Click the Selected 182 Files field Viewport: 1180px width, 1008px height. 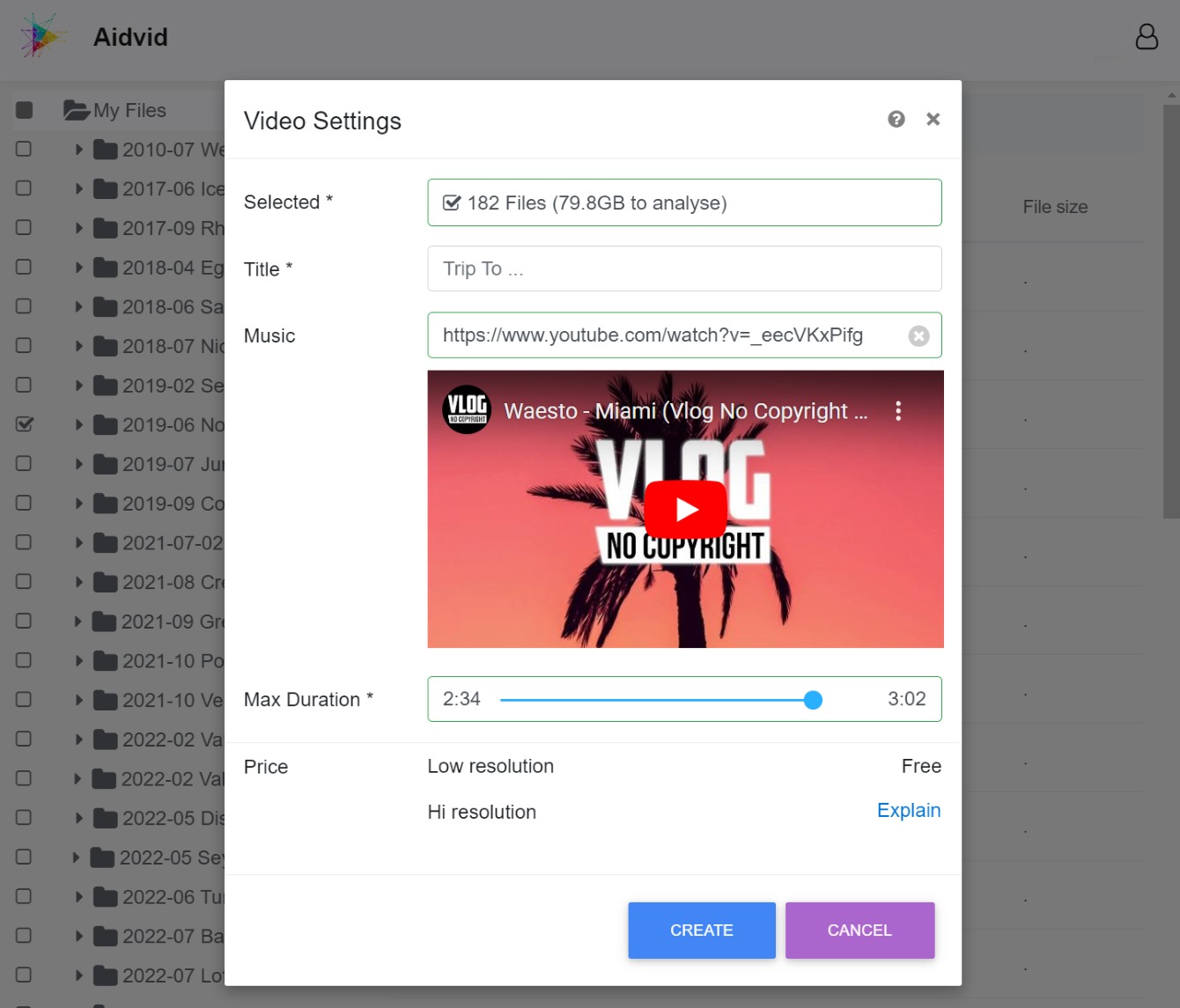click(x=684, y=202)
